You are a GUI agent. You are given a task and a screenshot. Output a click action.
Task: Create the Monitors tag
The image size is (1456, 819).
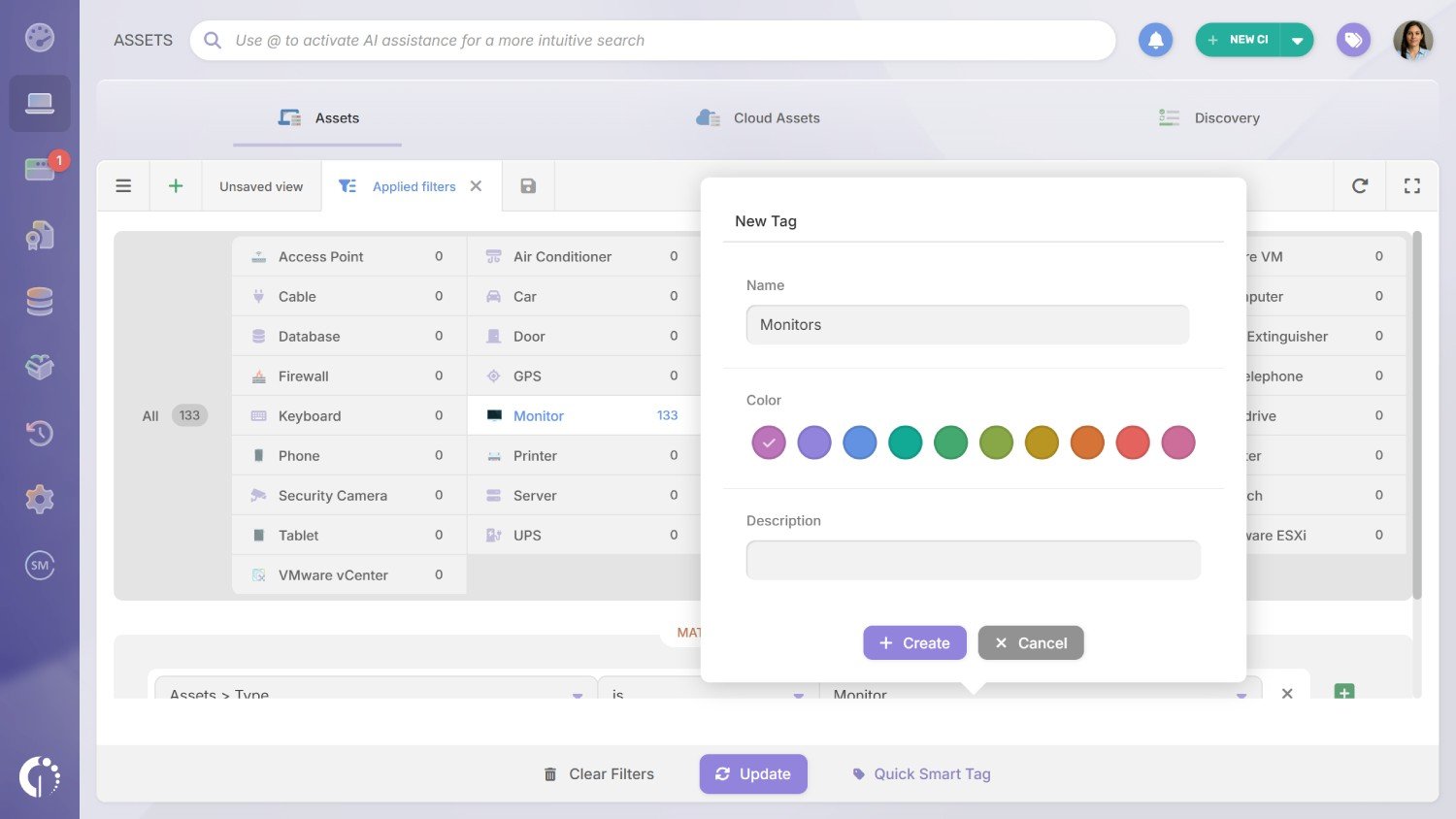[914, 642]
